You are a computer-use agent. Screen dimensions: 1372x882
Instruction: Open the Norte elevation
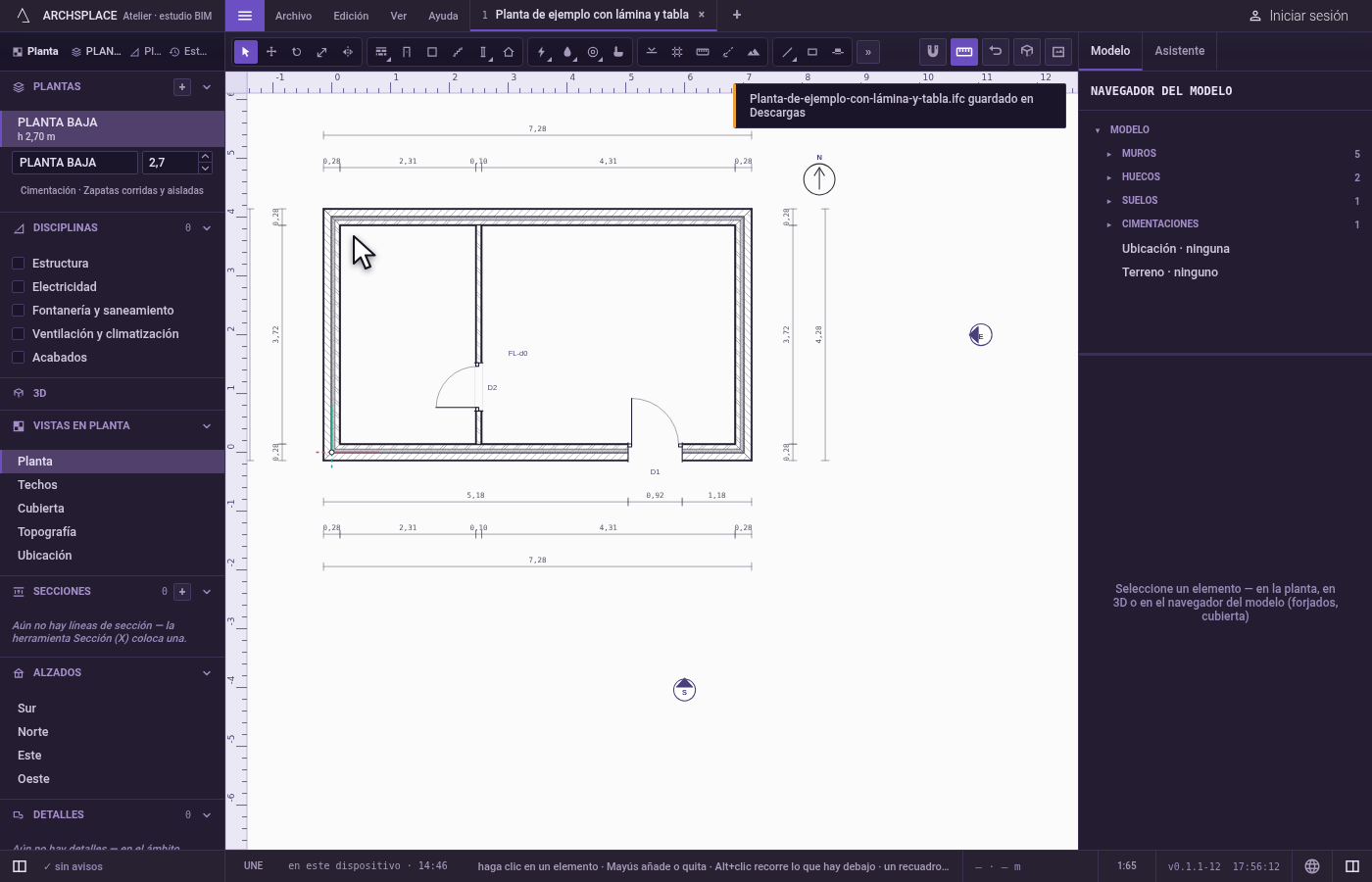tap(113, 732)
